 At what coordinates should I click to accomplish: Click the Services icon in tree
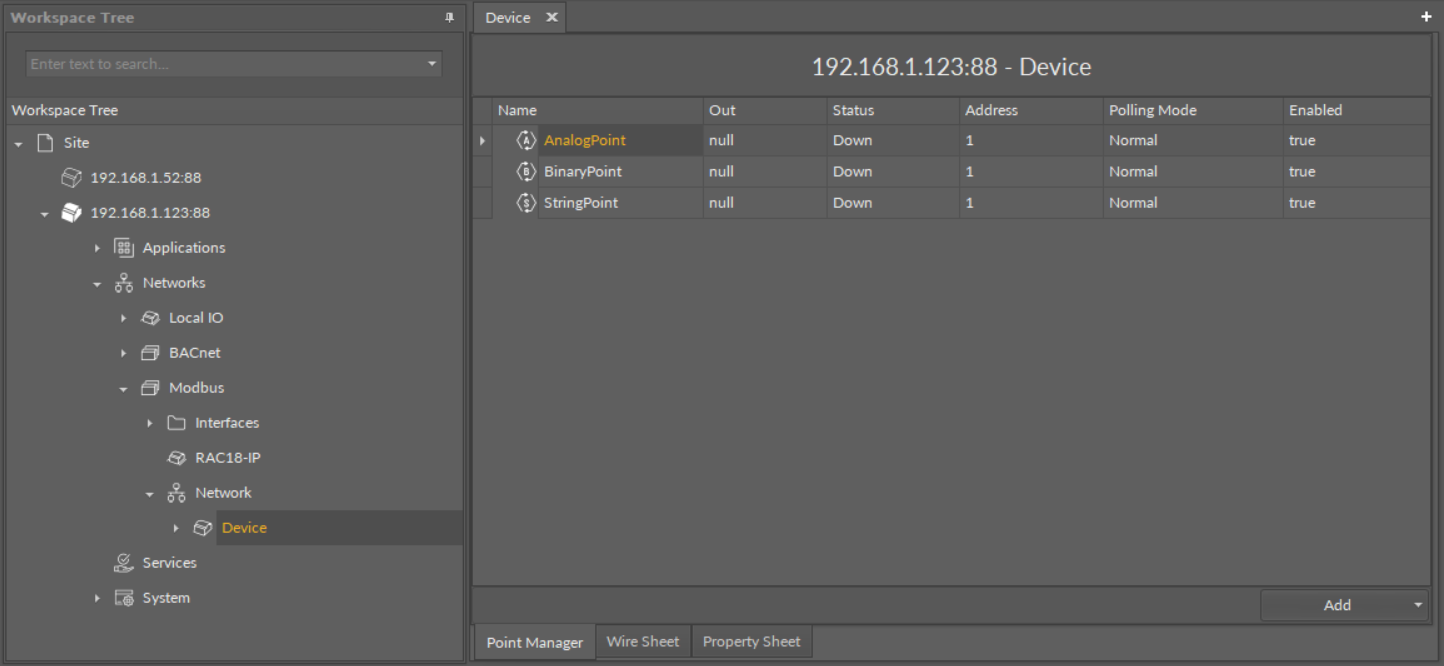(124, 563)
